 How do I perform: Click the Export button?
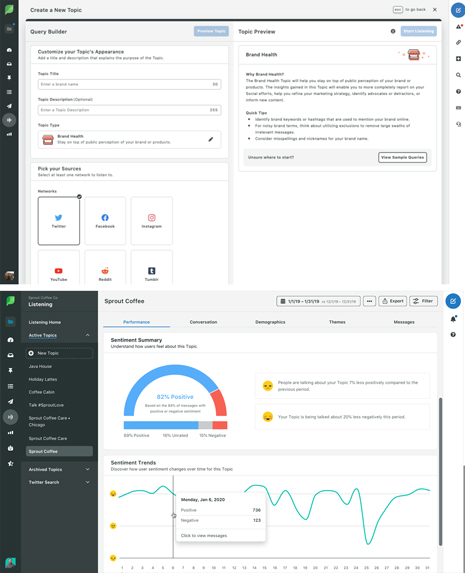pos(393,301)
